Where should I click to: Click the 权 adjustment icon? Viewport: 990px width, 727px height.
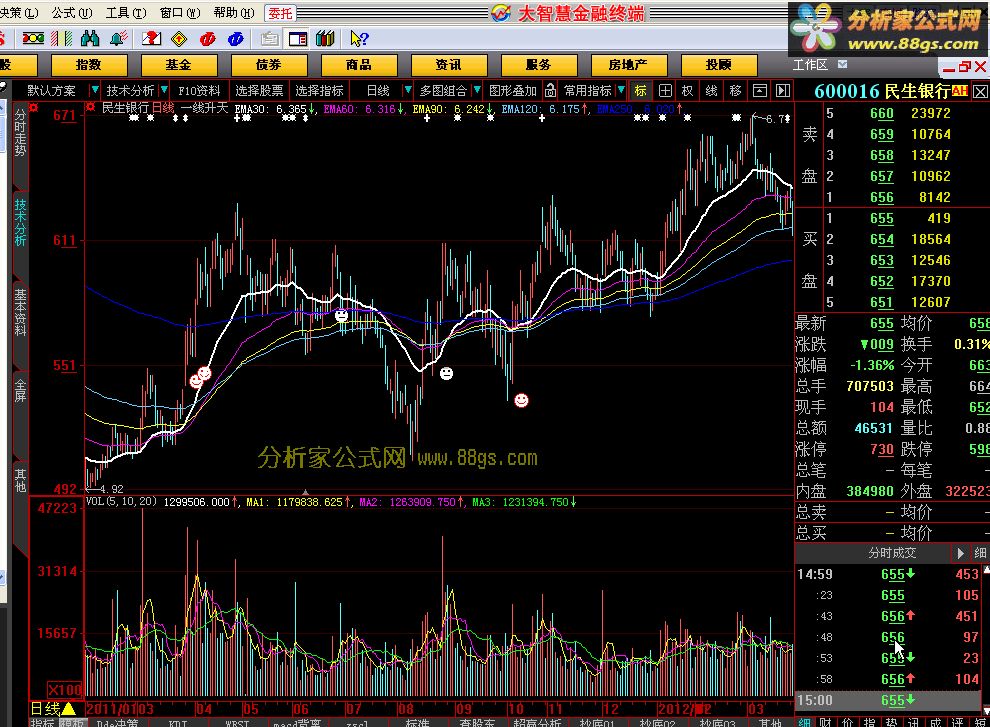[x=688, y=90]
